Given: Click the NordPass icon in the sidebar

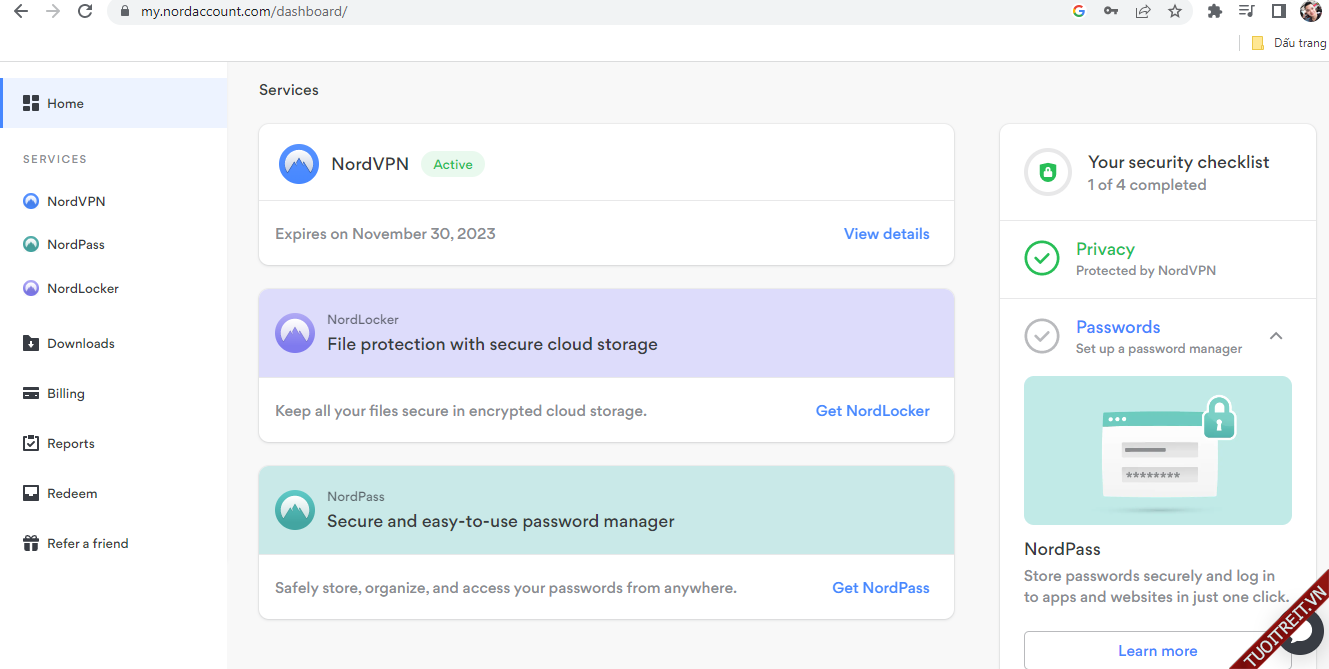Looking at the screenshot, I should coord(31,244).
